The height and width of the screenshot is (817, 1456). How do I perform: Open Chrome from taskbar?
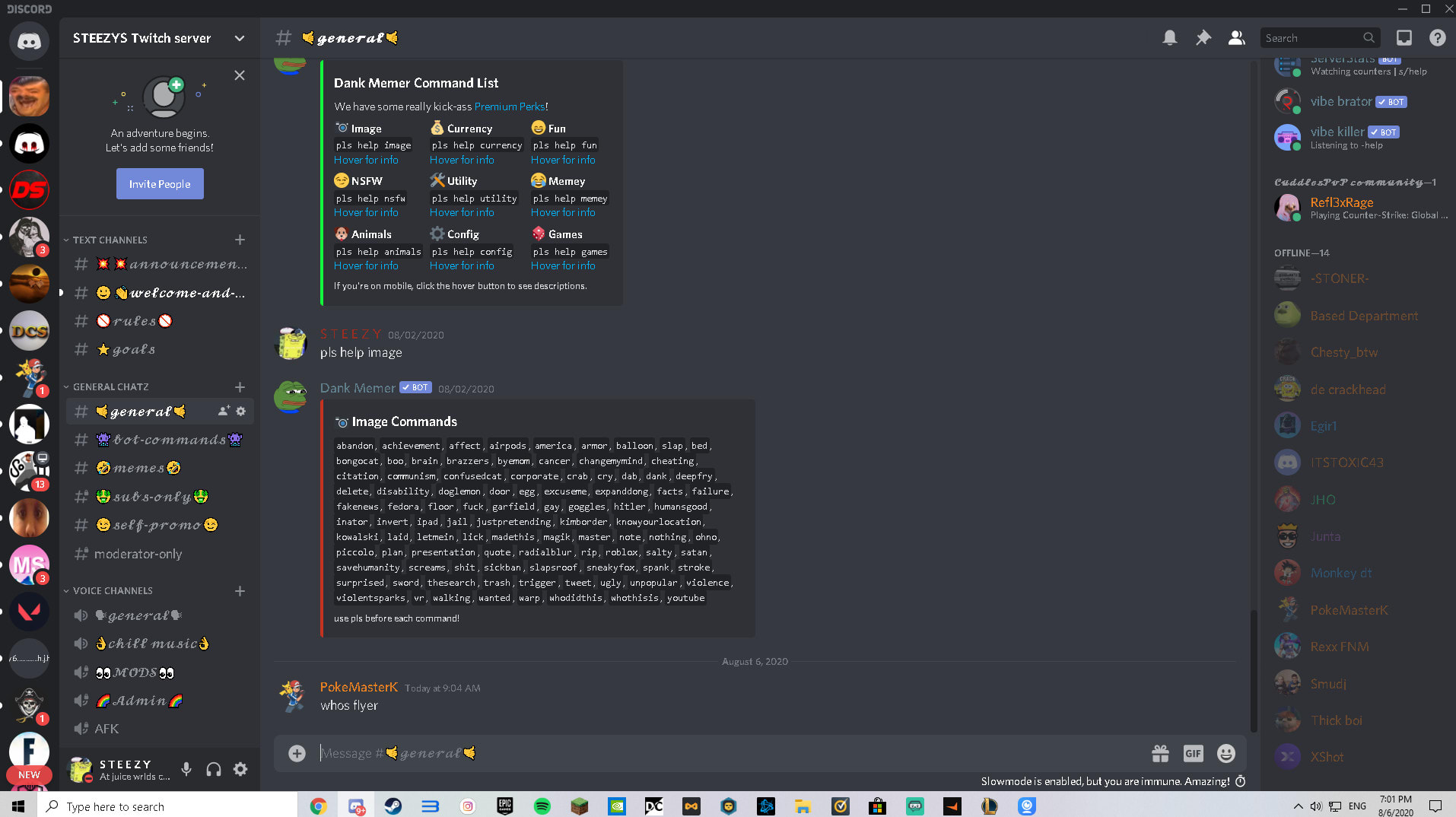318,806
